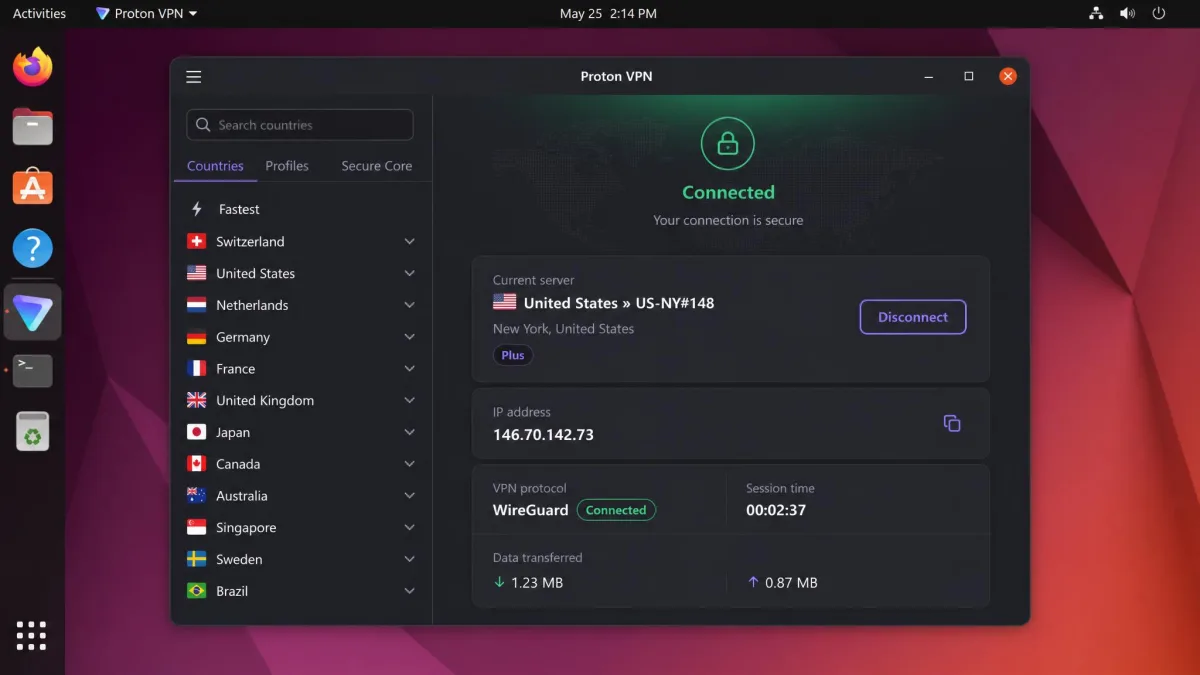Open Trash from the dock
This screenshot has height=675, width=1200.
click(x=32, y=431)
